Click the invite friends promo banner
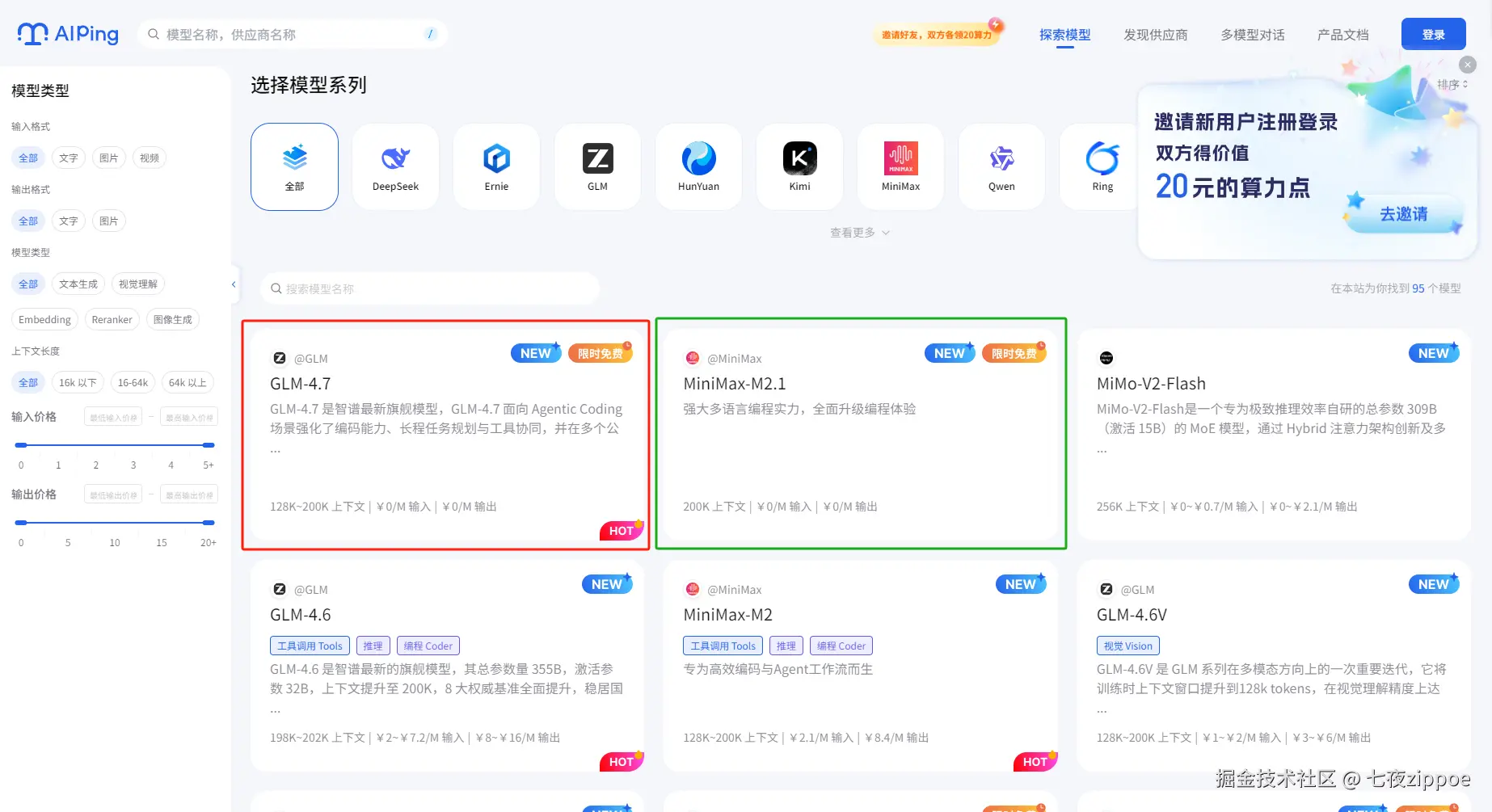The width and height of the screenshot is (1492, 812). [x=938, y=34]
